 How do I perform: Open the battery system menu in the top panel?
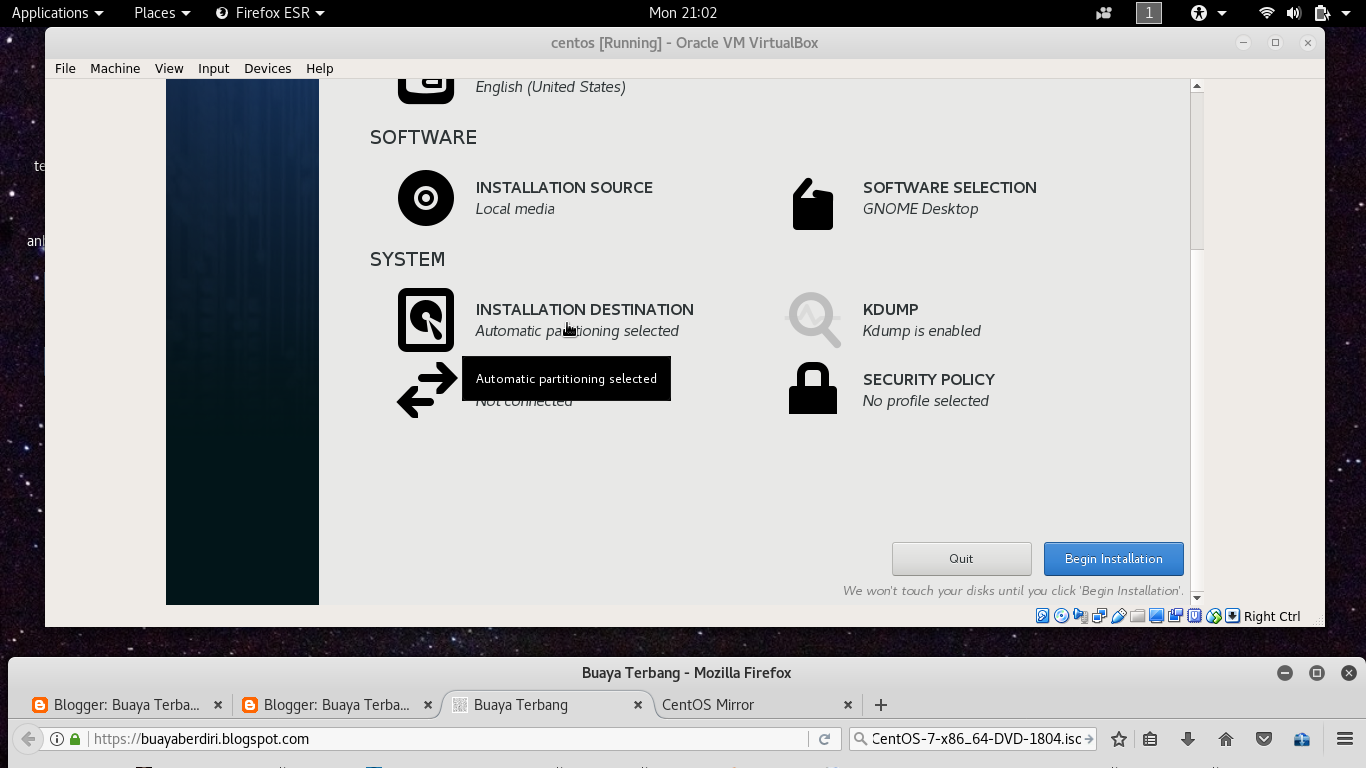(1332, 13)
